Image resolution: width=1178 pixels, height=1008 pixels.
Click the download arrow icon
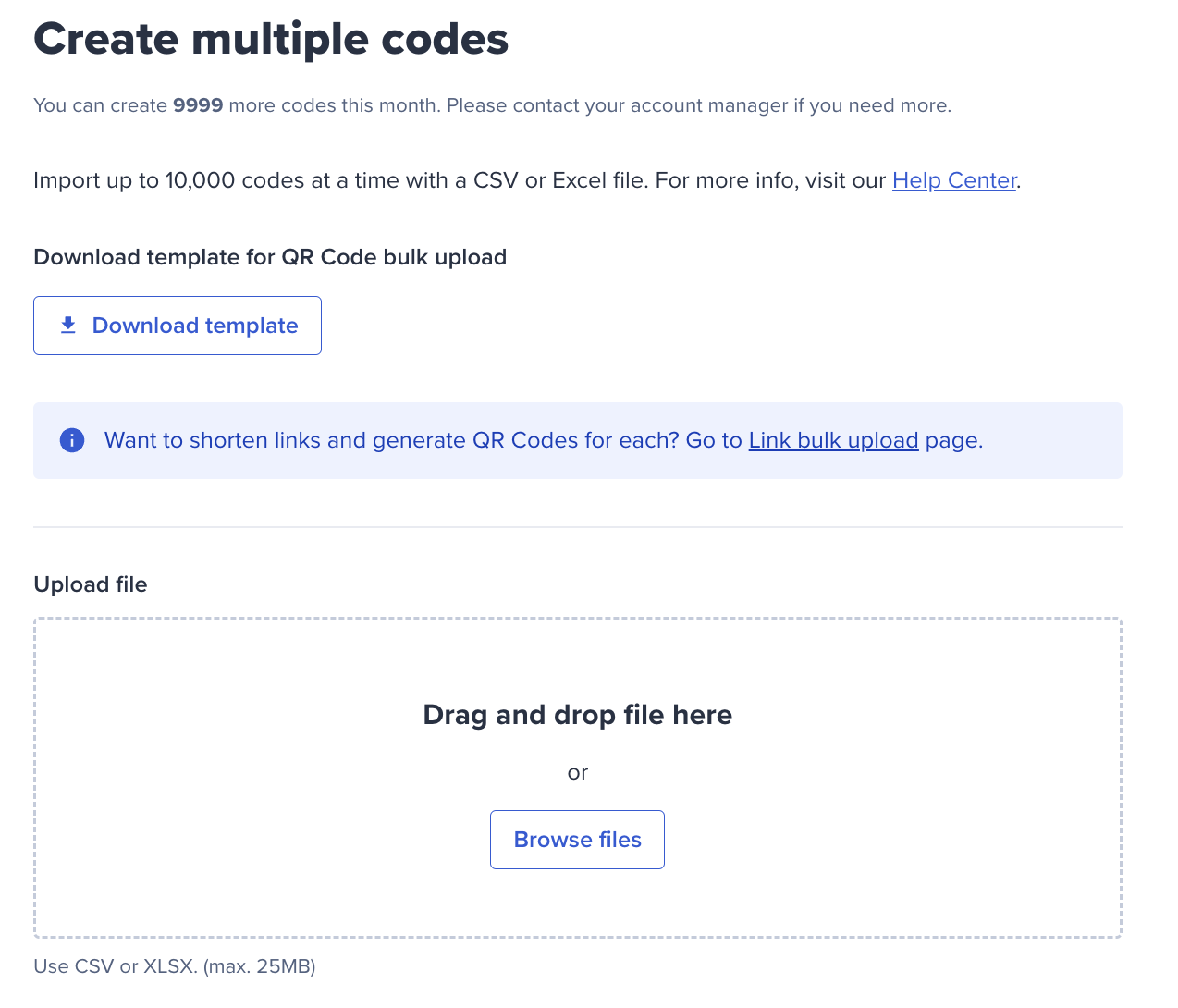click(68, 326)
